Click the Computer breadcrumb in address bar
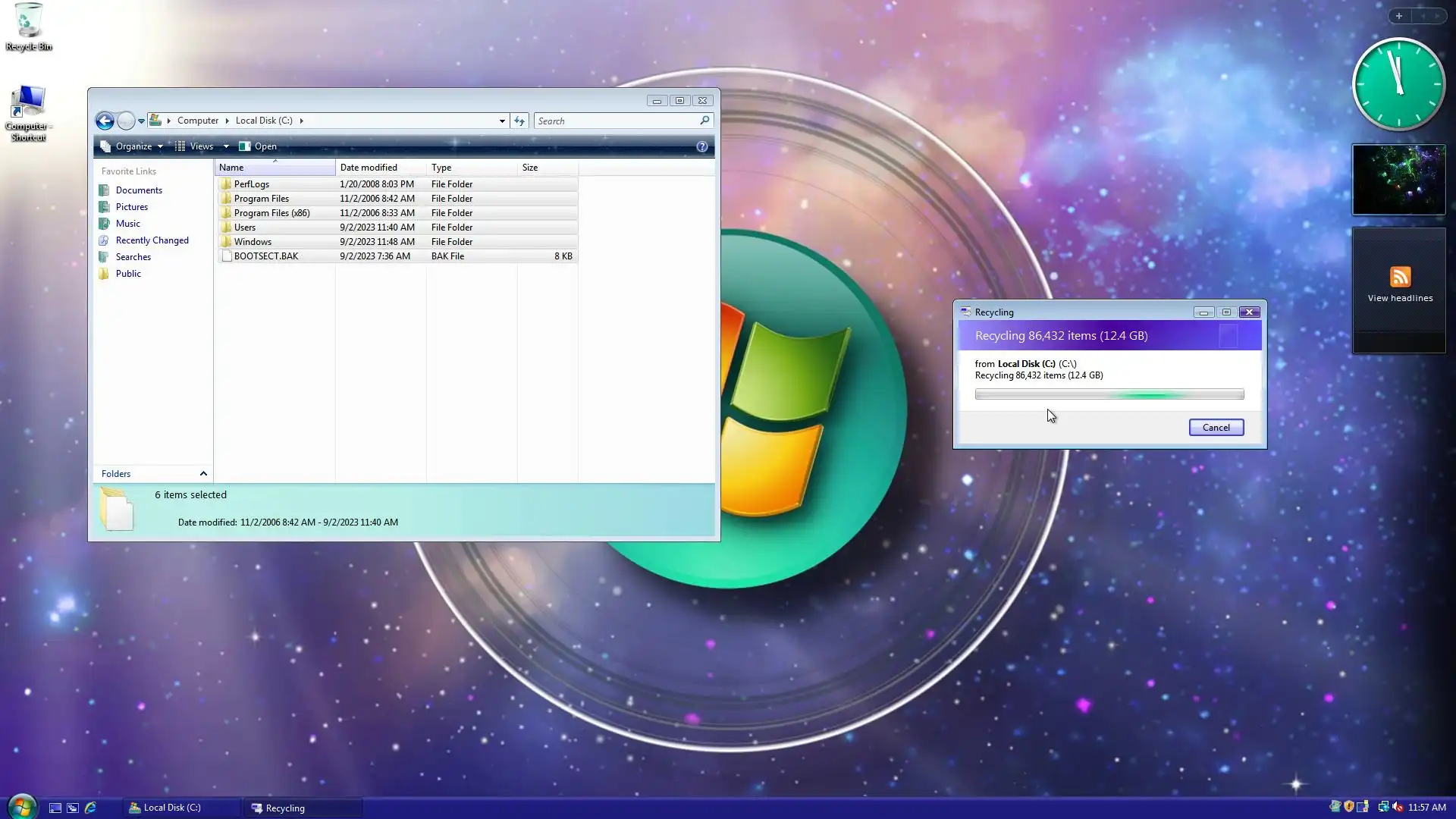The height and width of the screenshot is (819, 1456). pyautogui.click(x=197, y=121)
